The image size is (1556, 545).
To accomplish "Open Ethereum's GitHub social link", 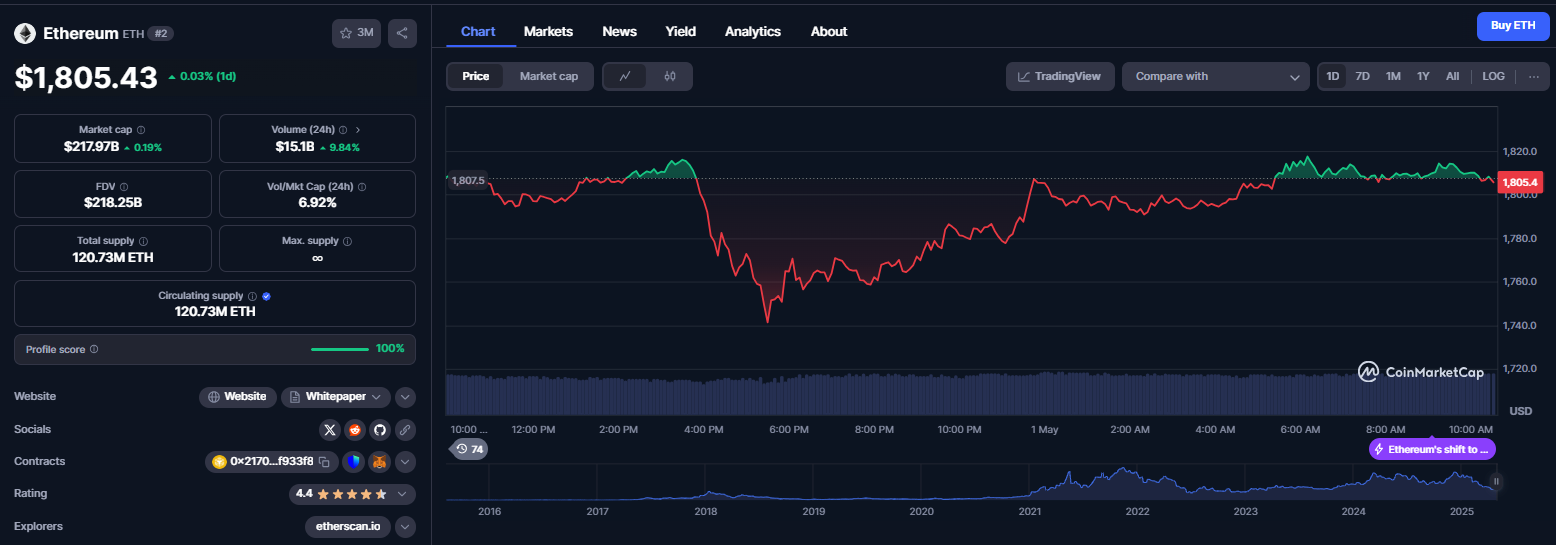I will pos(379,430).
